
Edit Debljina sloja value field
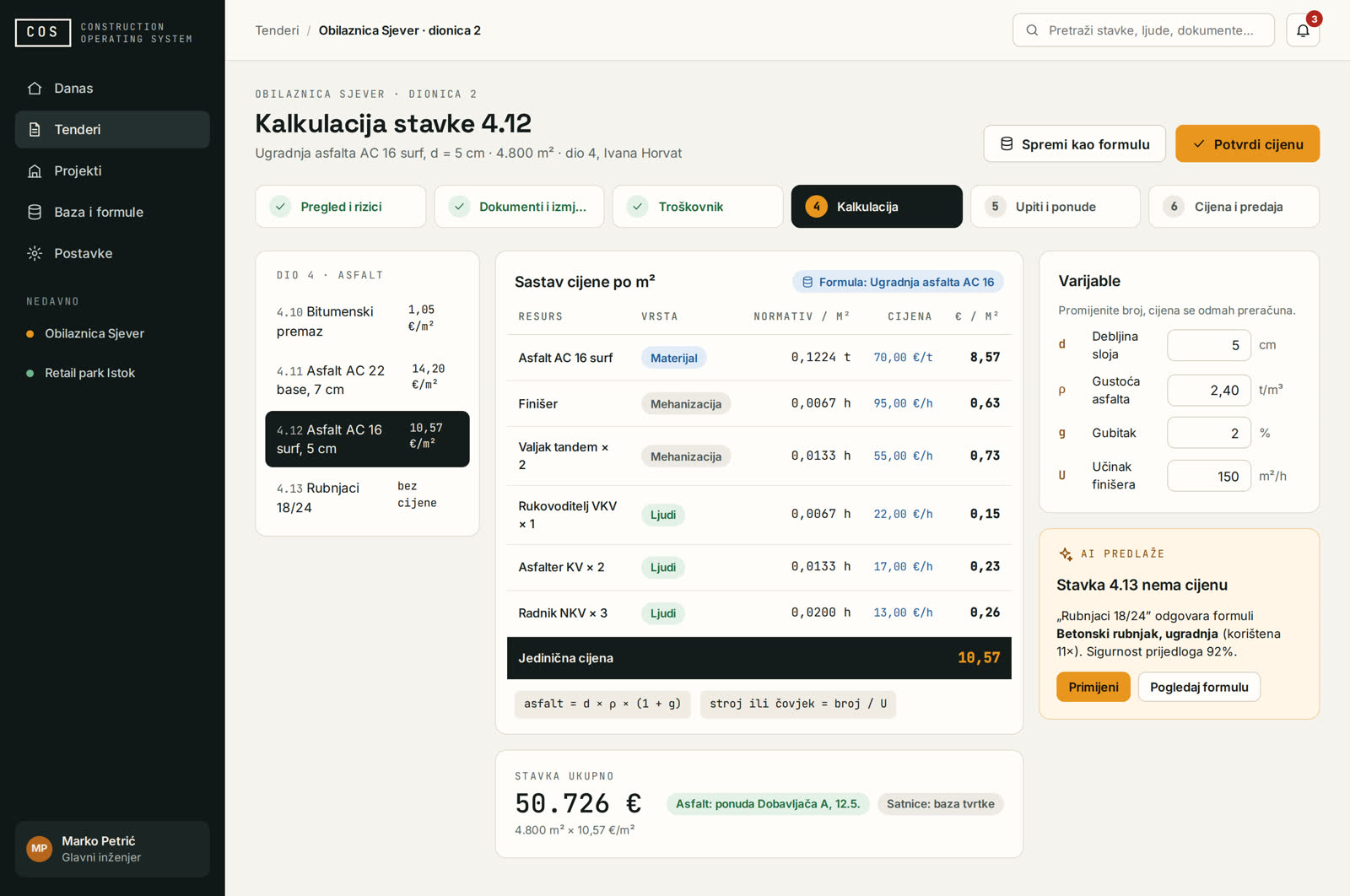[1208, 345]
